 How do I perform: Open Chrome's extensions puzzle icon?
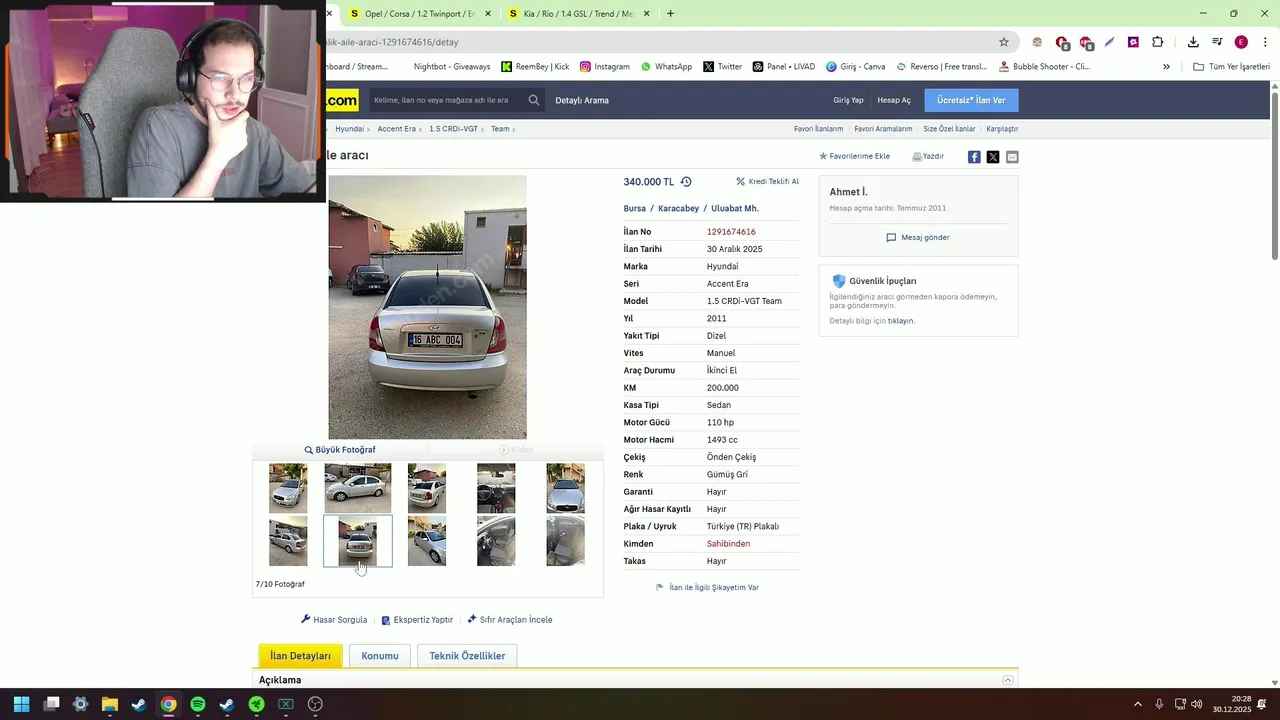tap(1157, 42)
